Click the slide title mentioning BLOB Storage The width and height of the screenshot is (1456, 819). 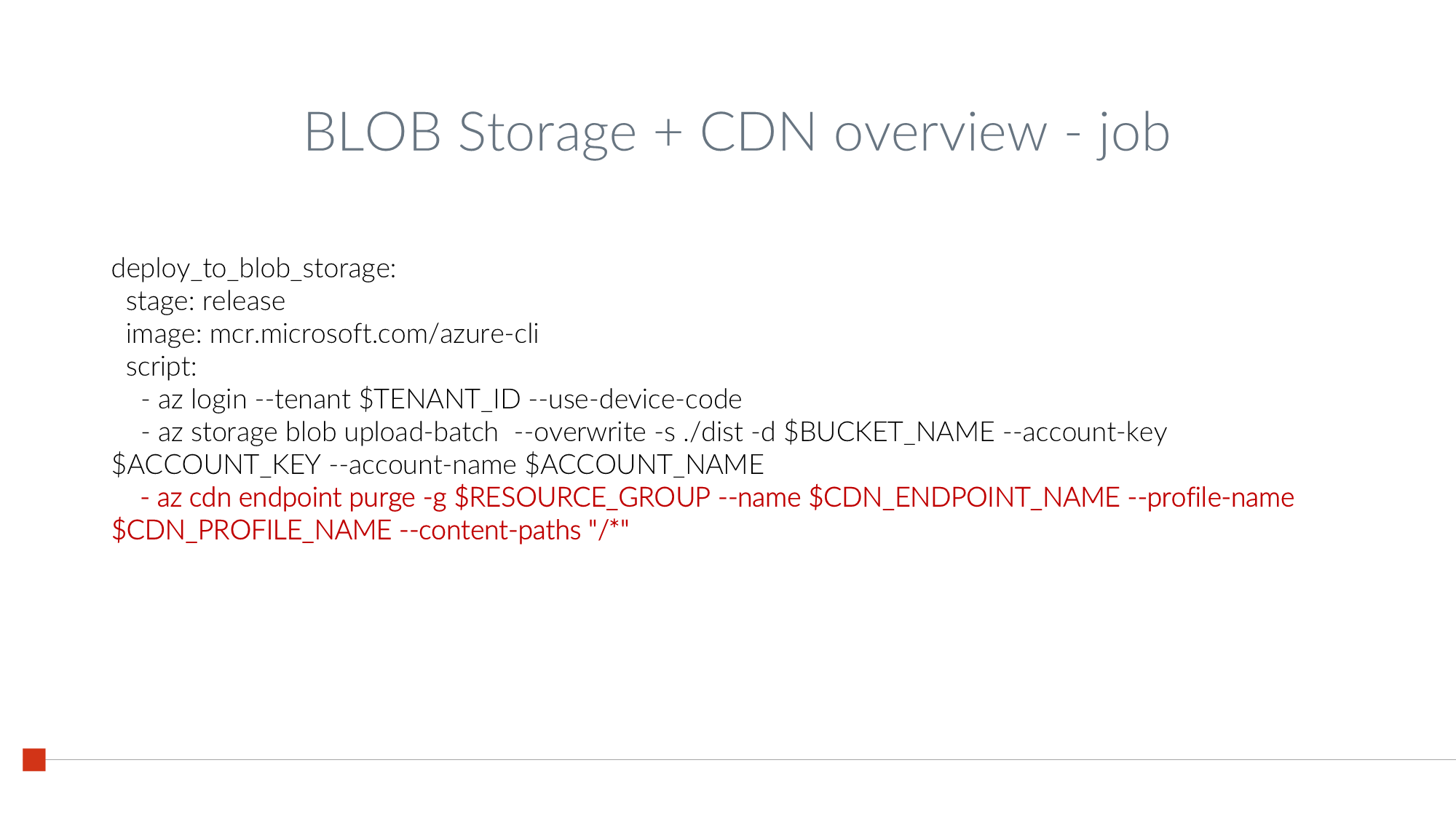click(736, 132)
